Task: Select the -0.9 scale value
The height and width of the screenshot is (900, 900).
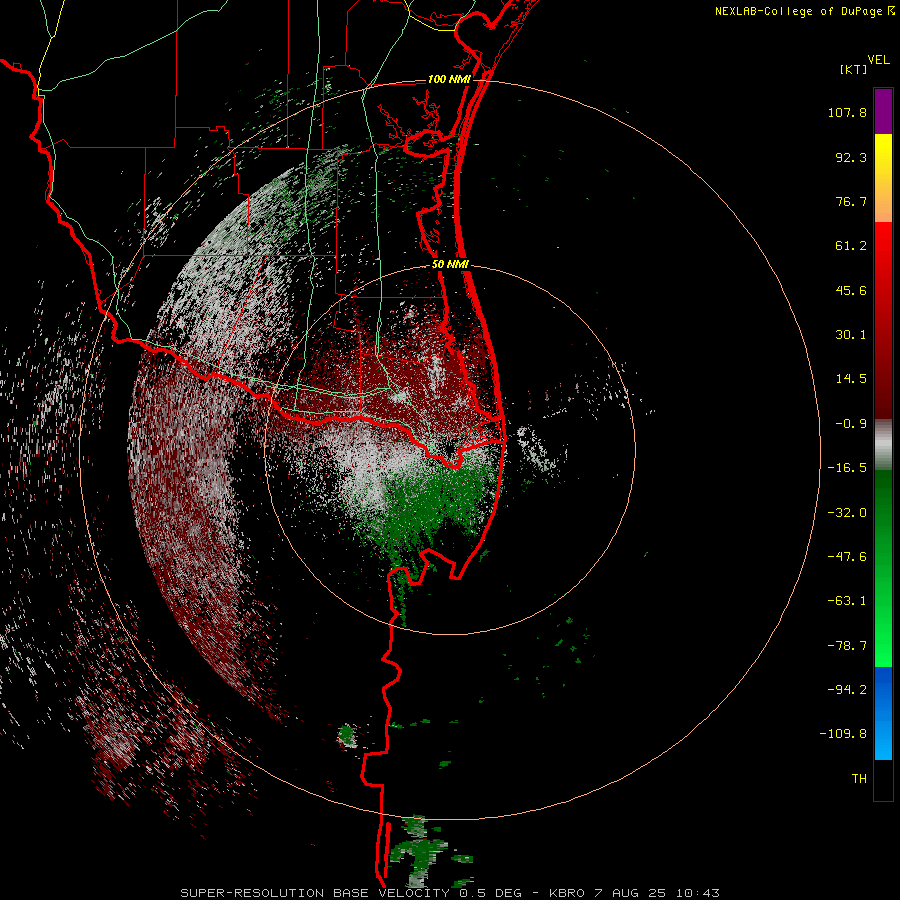Action: pos(851,424)
